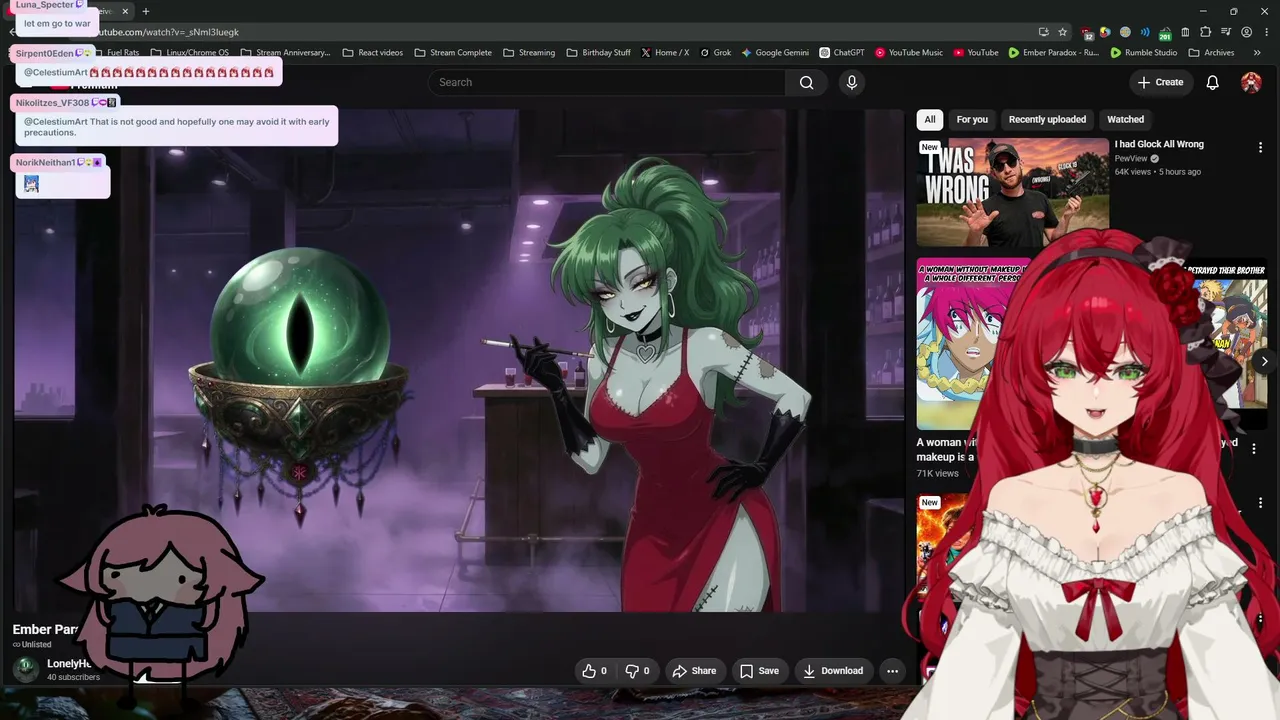Click install app icon in address bar

1043,32
